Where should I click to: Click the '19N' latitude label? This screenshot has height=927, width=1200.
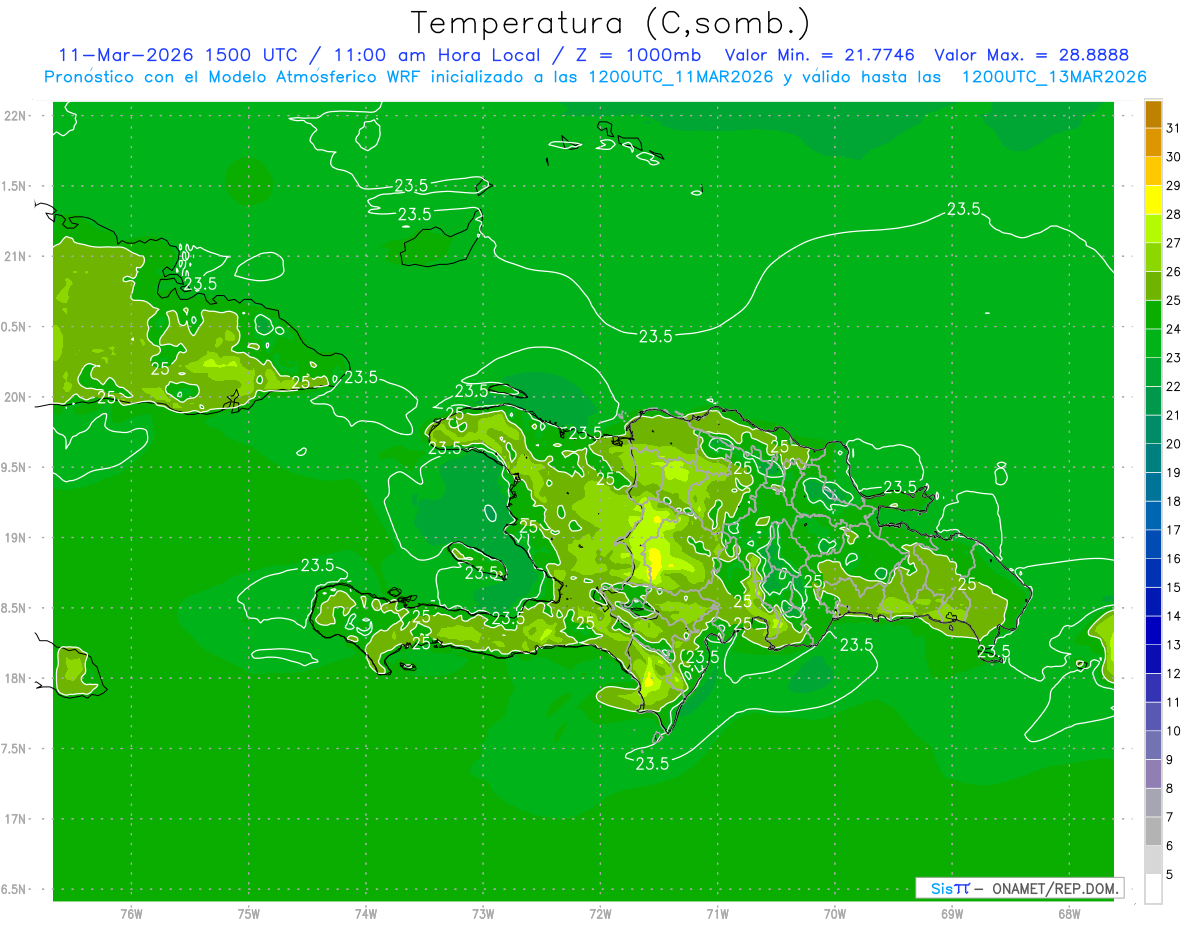coord(16,538)
